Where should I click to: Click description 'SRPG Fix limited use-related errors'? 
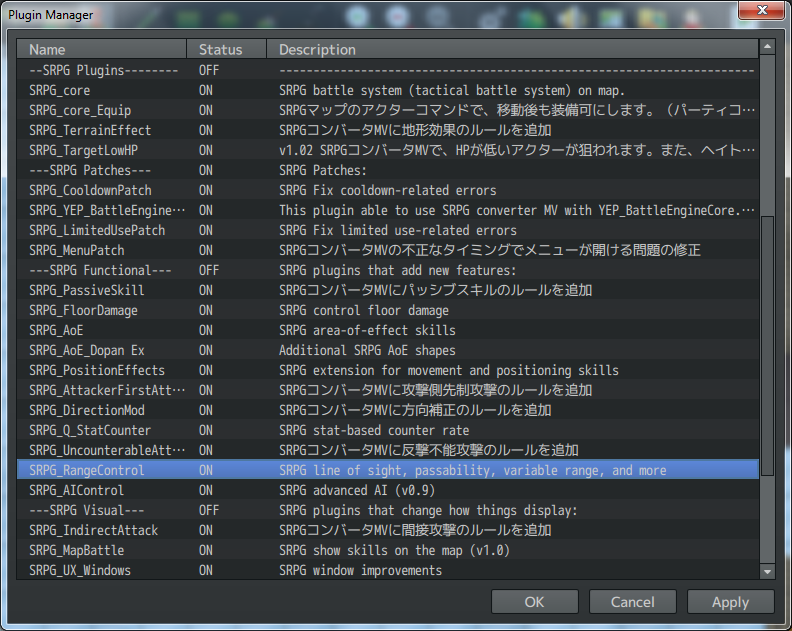click(x=398, y=230)
